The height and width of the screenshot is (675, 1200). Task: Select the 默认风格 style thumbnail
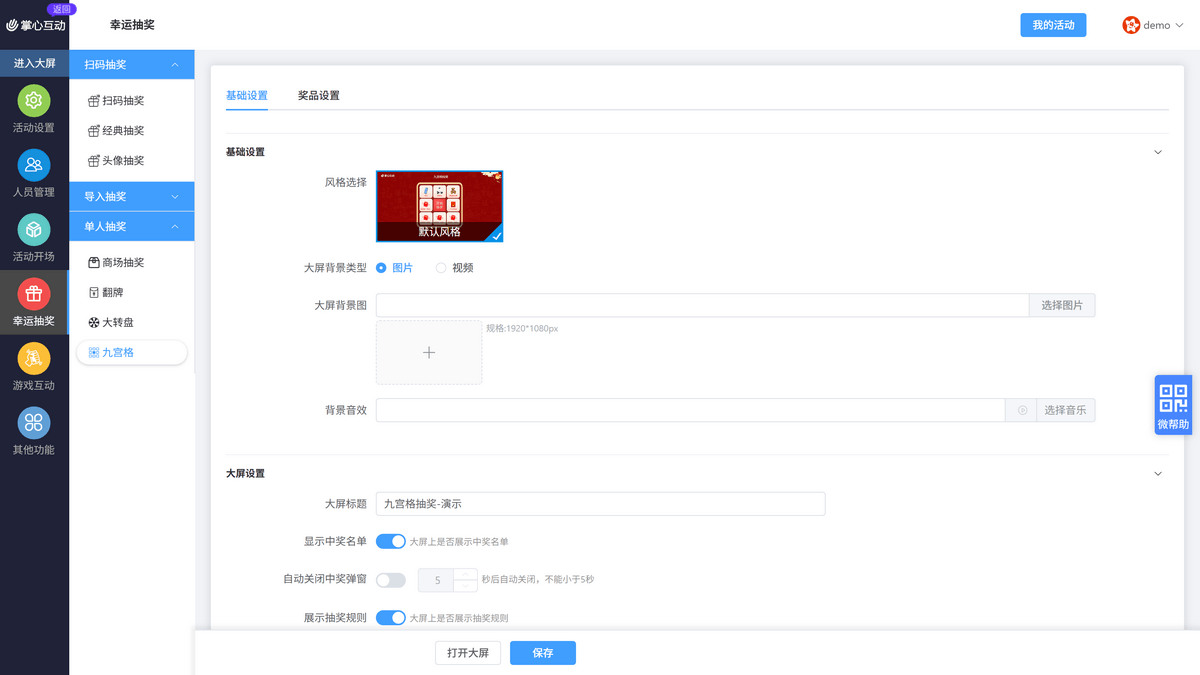click(x=440, y=206)
